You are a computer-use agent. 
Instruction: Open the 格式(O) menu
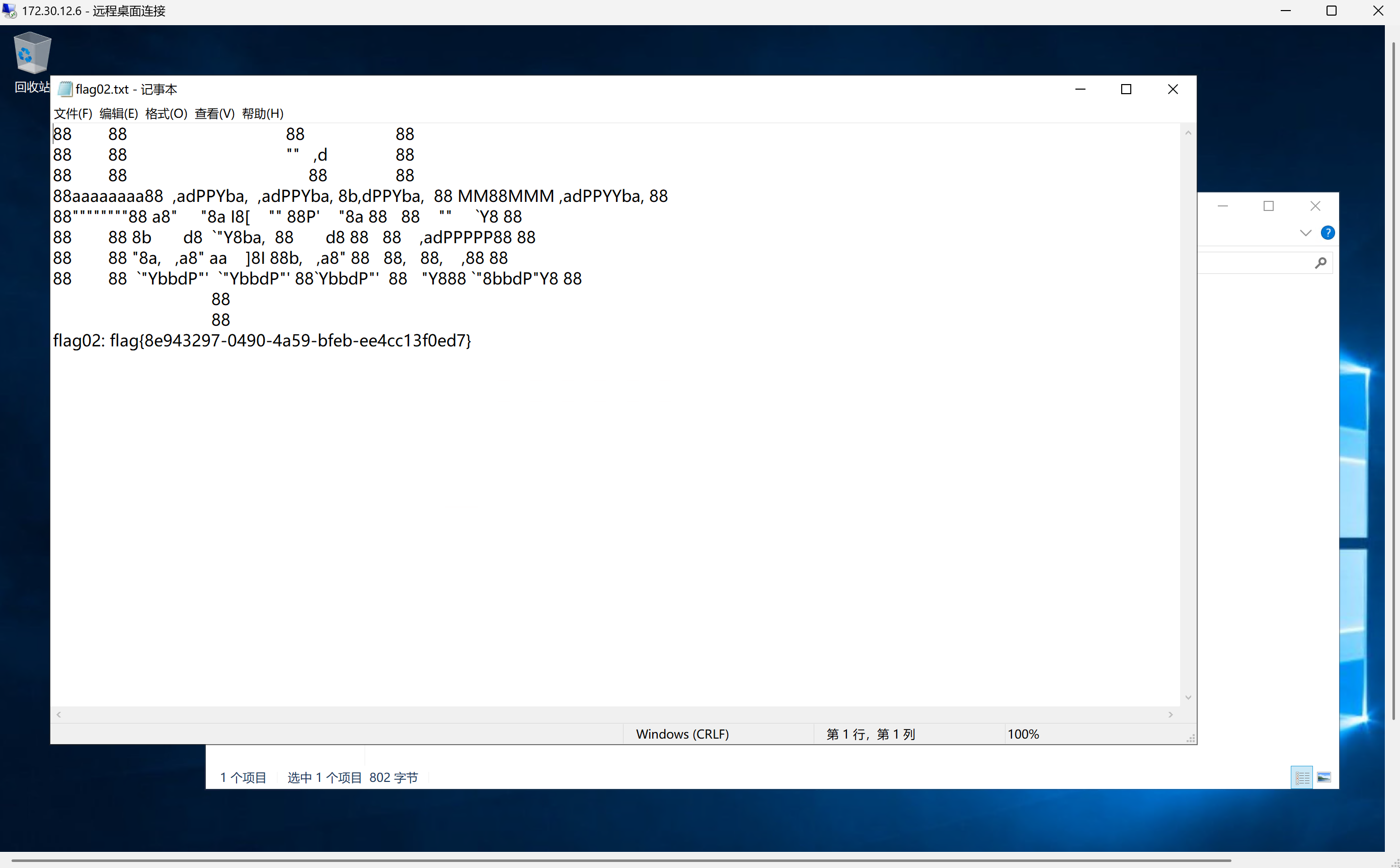tap(166, 114)
